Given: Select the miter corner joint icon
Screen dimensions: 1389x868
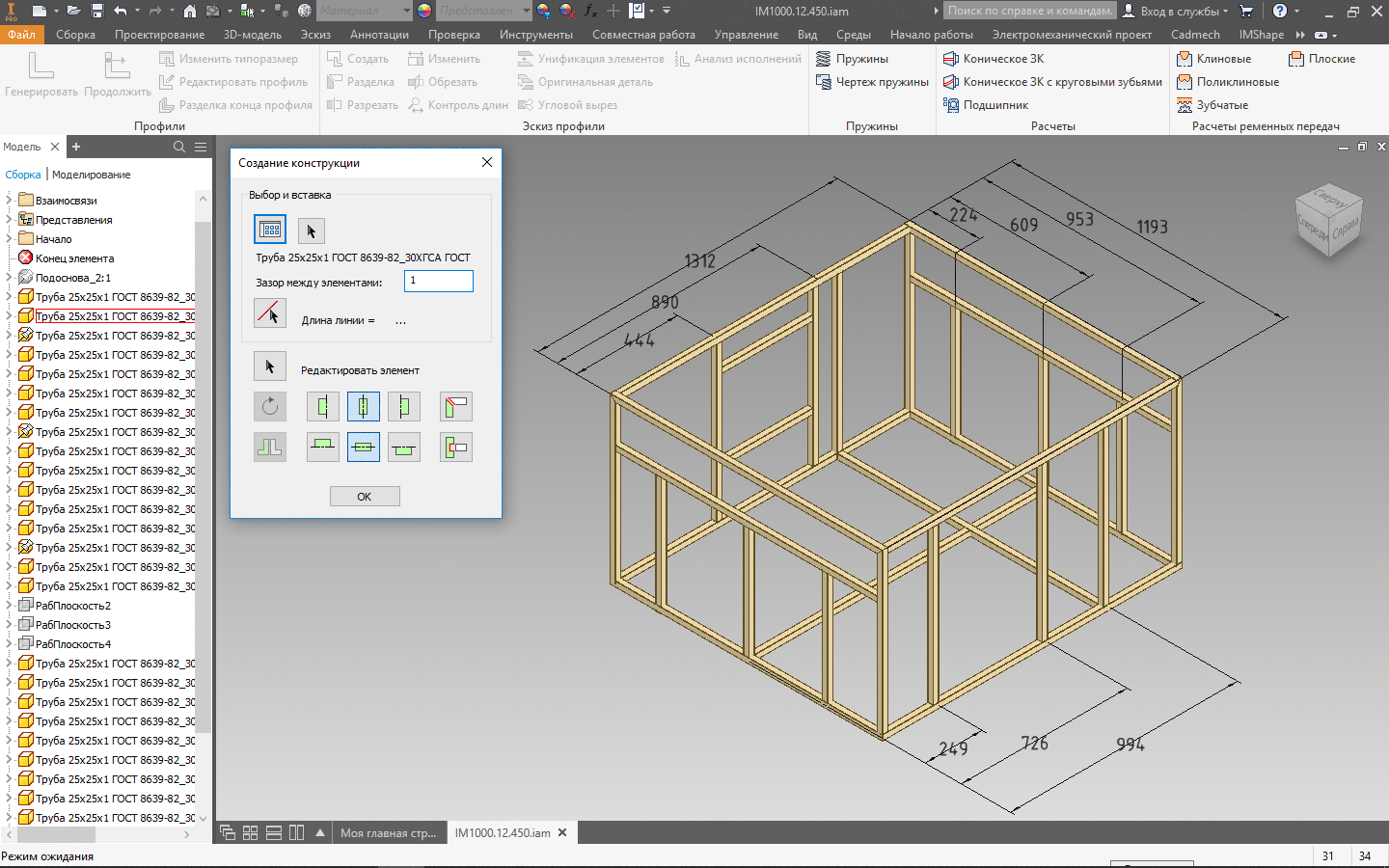Looking at the screenshot, I should (455, 406).
